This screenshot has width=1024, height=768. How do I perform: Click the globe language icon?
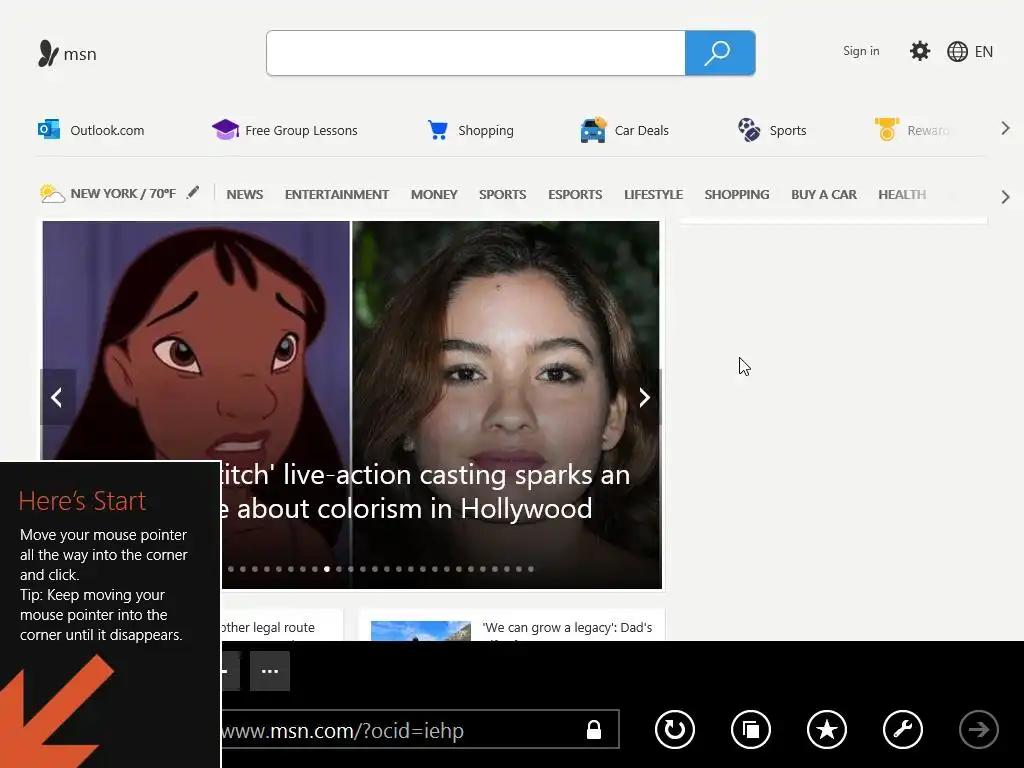pos(957,52)
